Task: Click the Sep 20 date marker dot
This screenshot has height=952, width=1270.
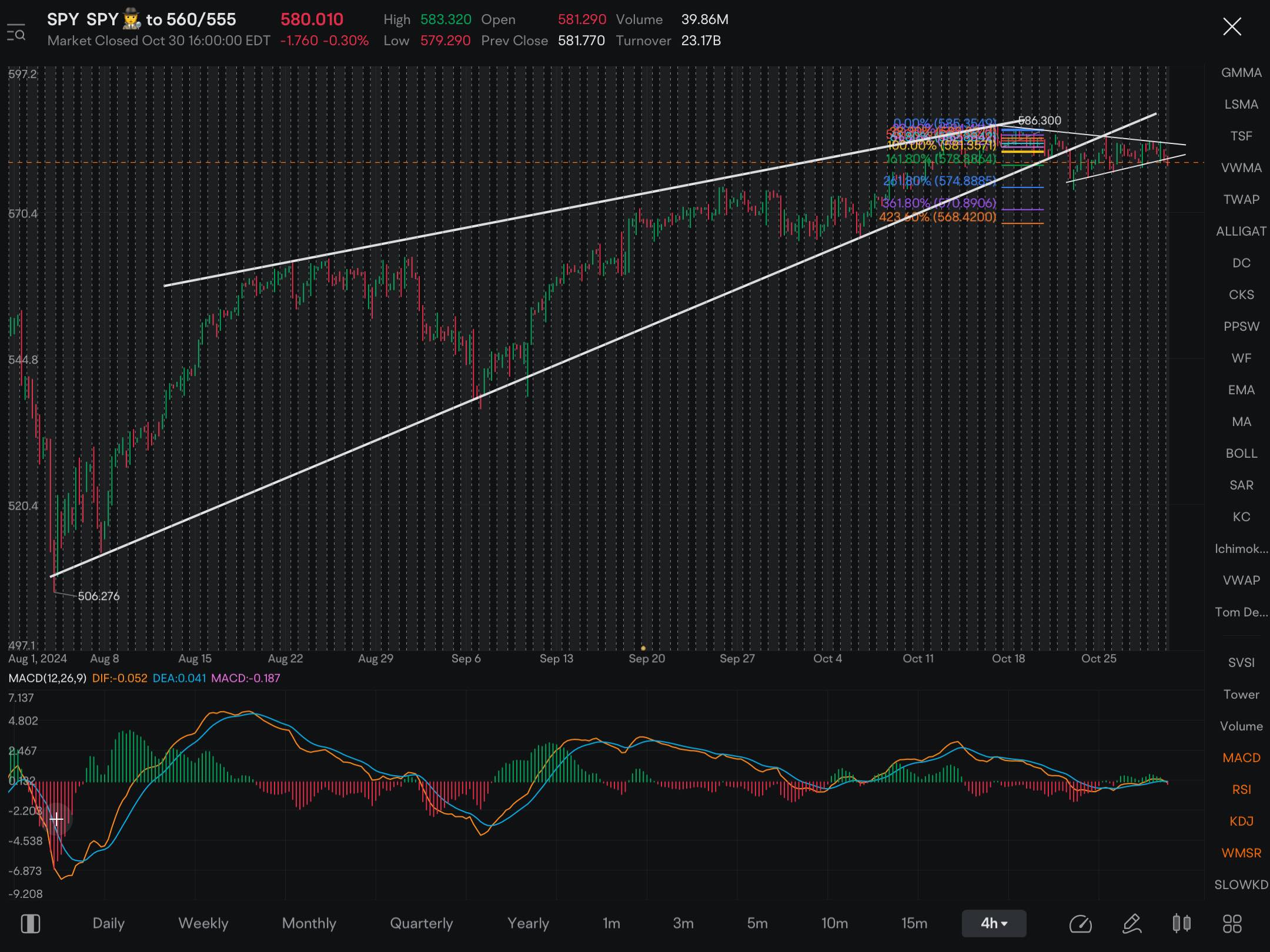Action: (643, 648)
